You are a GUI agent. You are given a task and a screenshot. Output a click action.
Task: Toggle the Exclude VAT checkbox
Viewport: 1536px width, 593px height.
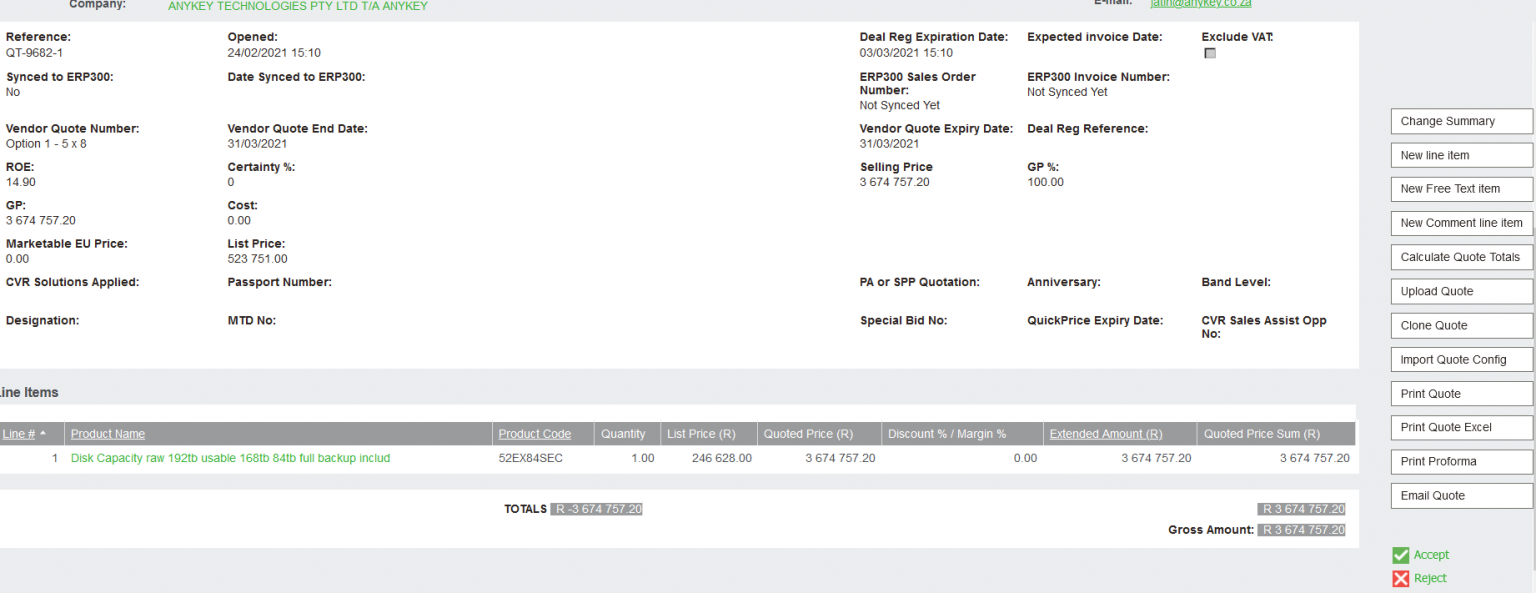pyautogui.click(x=1210, y=53)
